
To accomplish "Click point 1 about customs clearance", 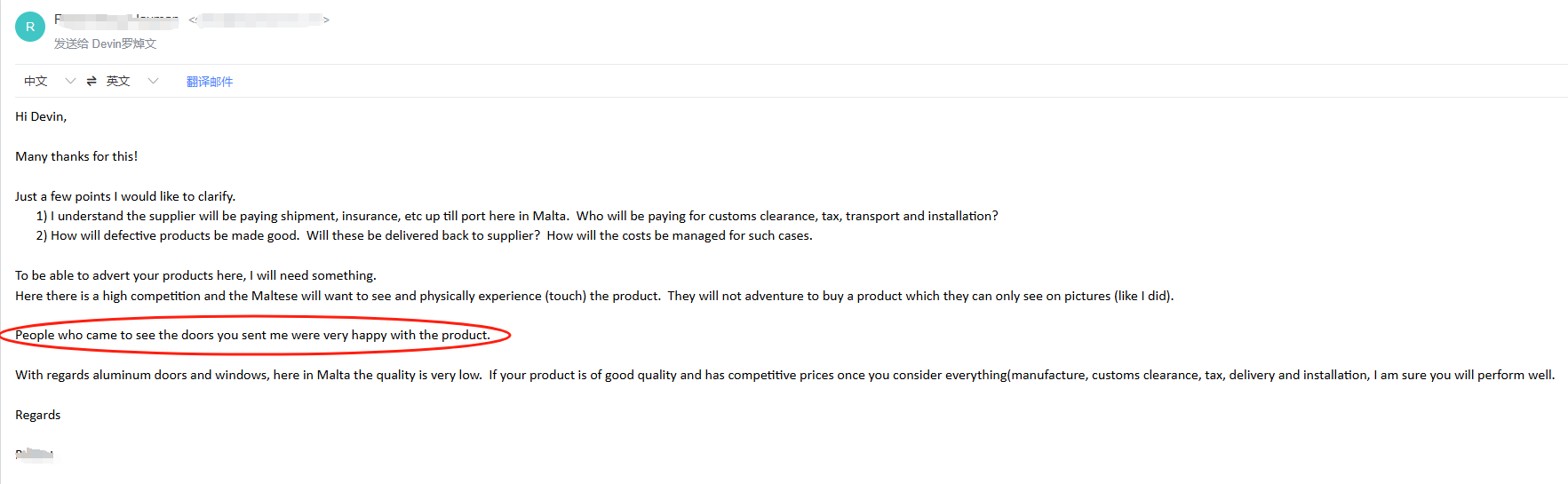I will [x=517, y=216].
